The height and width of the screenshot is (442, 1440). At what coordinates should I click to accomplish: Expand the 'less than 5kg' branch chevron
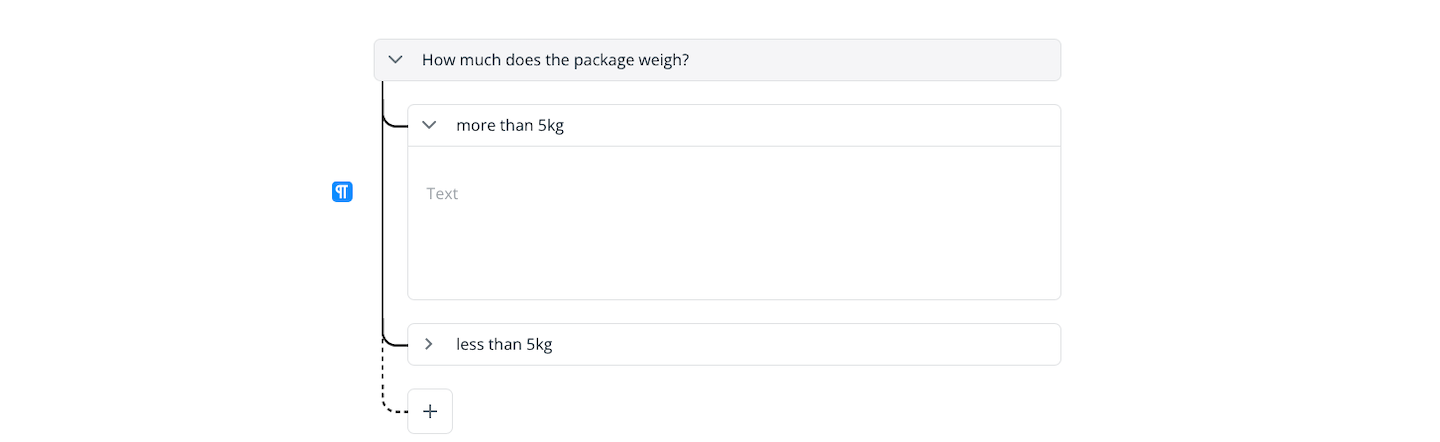click(x=429, y=344)
